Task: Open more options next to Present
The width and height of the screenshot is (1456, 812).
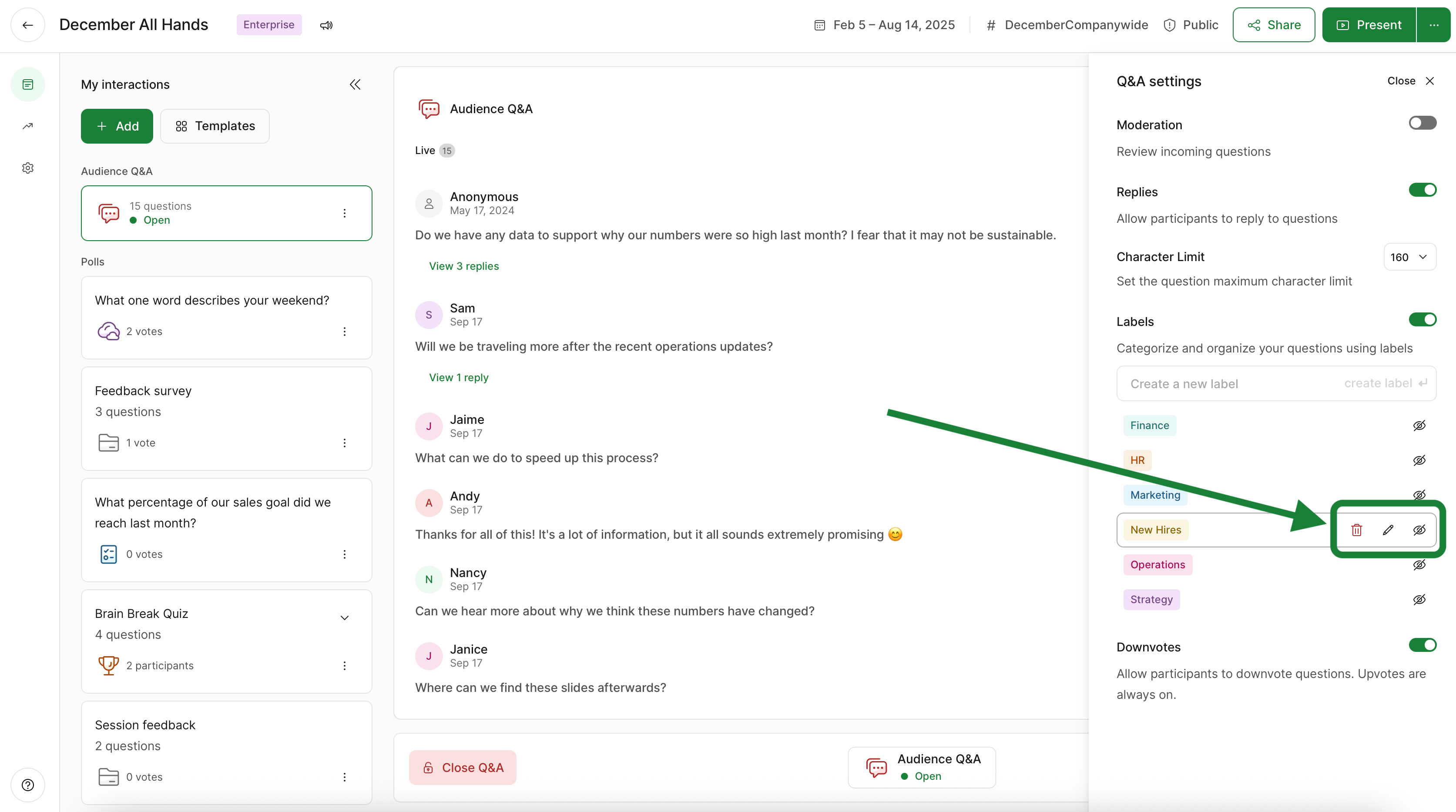Action: point(1434,25)
